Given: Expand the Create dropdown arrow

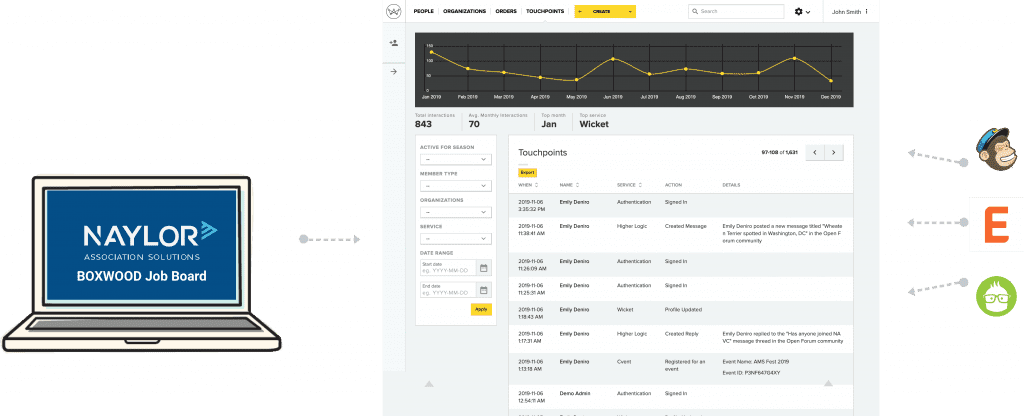Looking at the screenshot, I should tap(630, 12).
